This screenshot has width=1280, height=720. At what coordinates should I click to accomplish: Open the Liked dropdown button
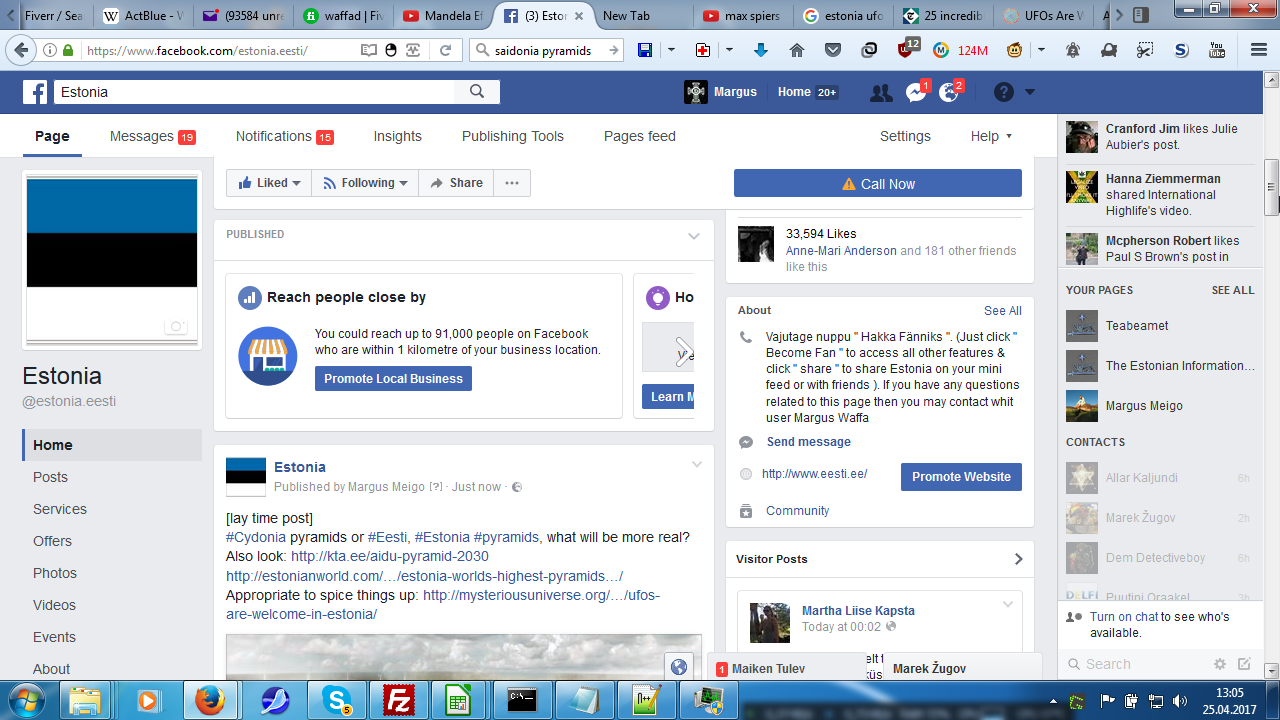click(269, 183)
